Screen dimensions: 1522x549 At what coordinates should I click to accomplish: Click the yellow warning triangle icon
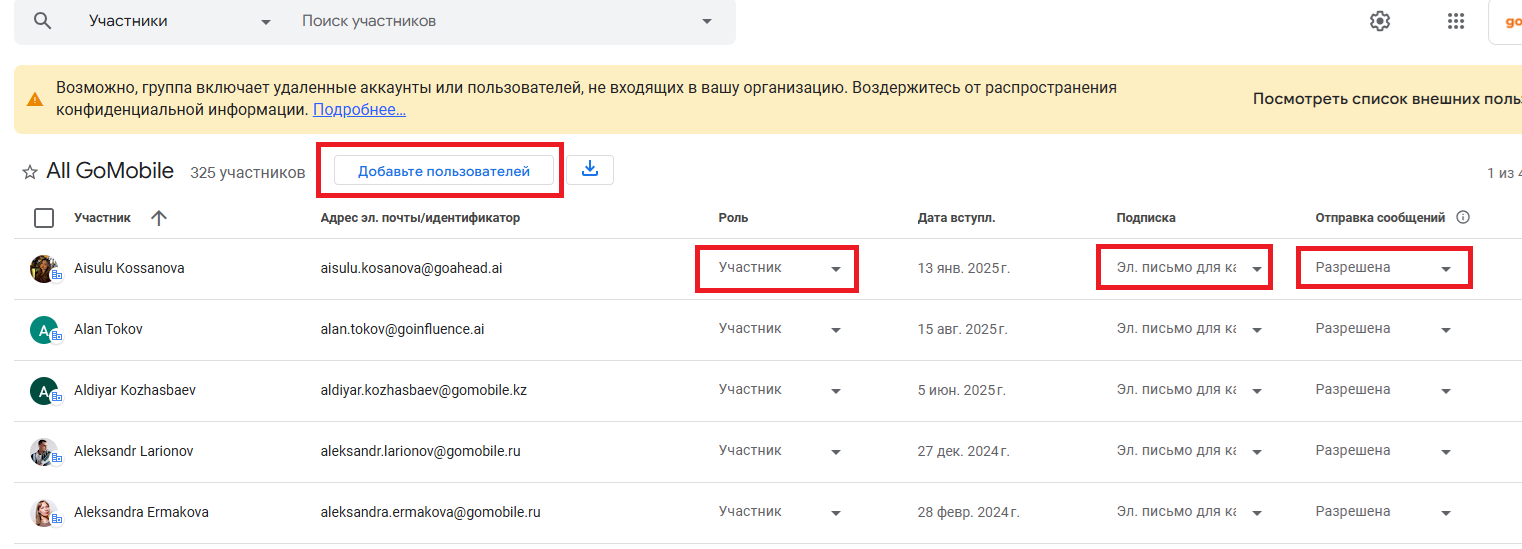click(35, 99)
